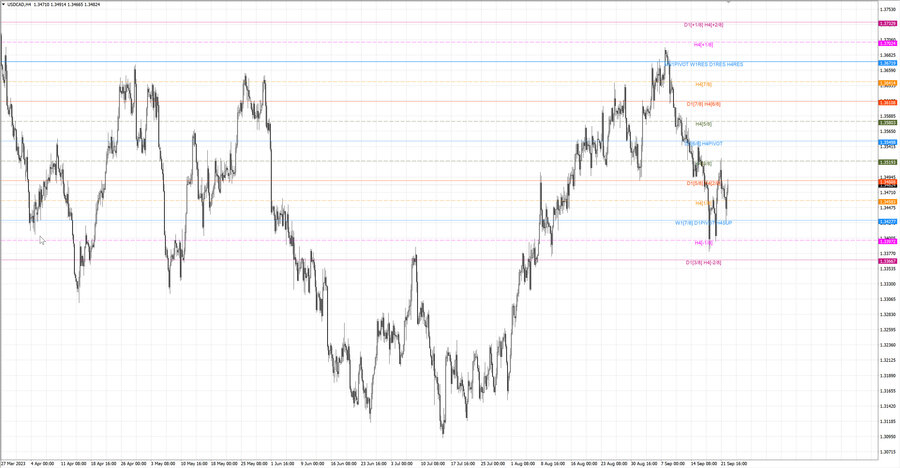Click the 1.33300 value on price scale
900x468 pixels.
click(887, 284)
